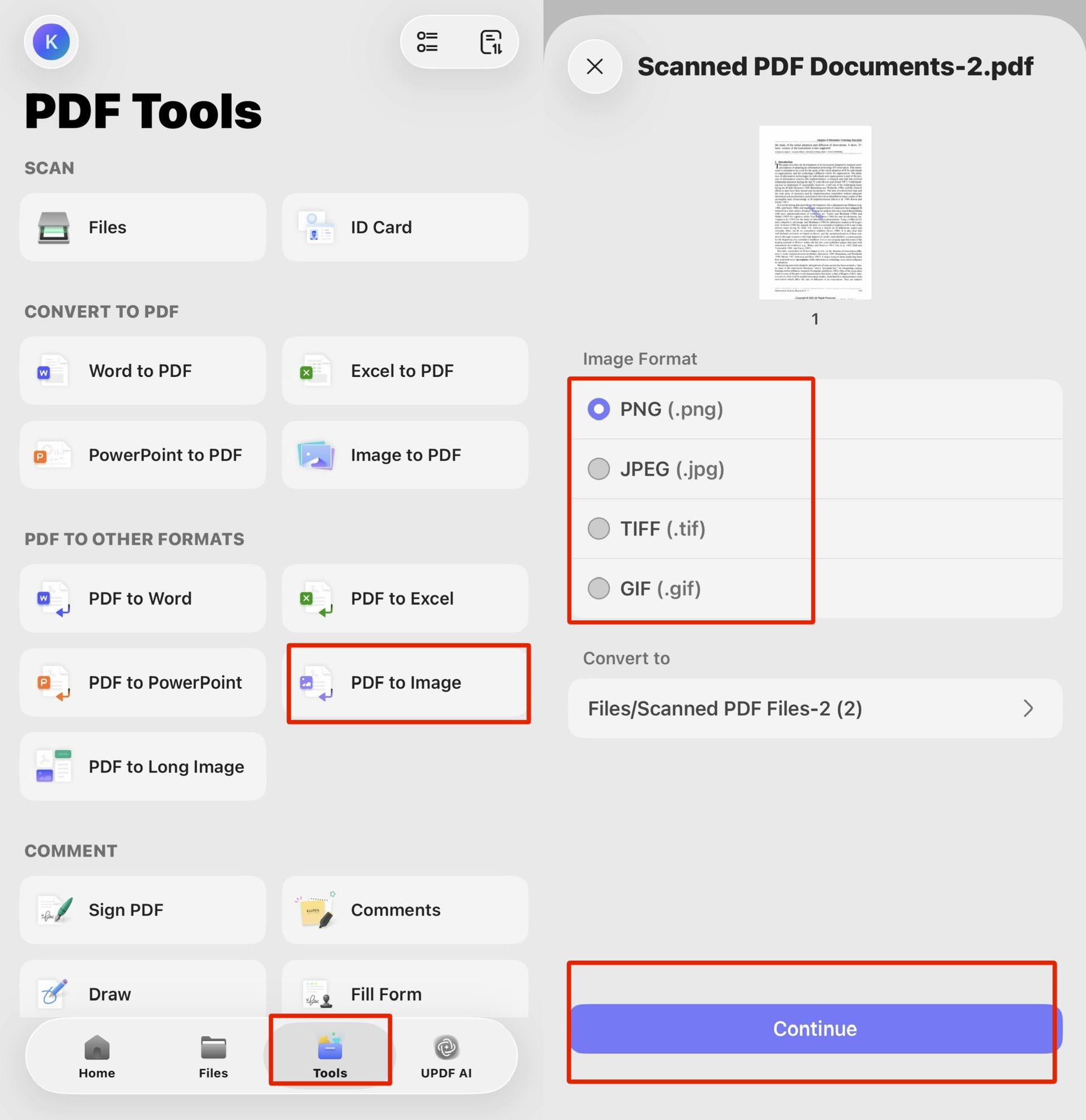Select the Tools tab
1086x1120 pixels.
pyautogui.click(x=330, y=1056)
